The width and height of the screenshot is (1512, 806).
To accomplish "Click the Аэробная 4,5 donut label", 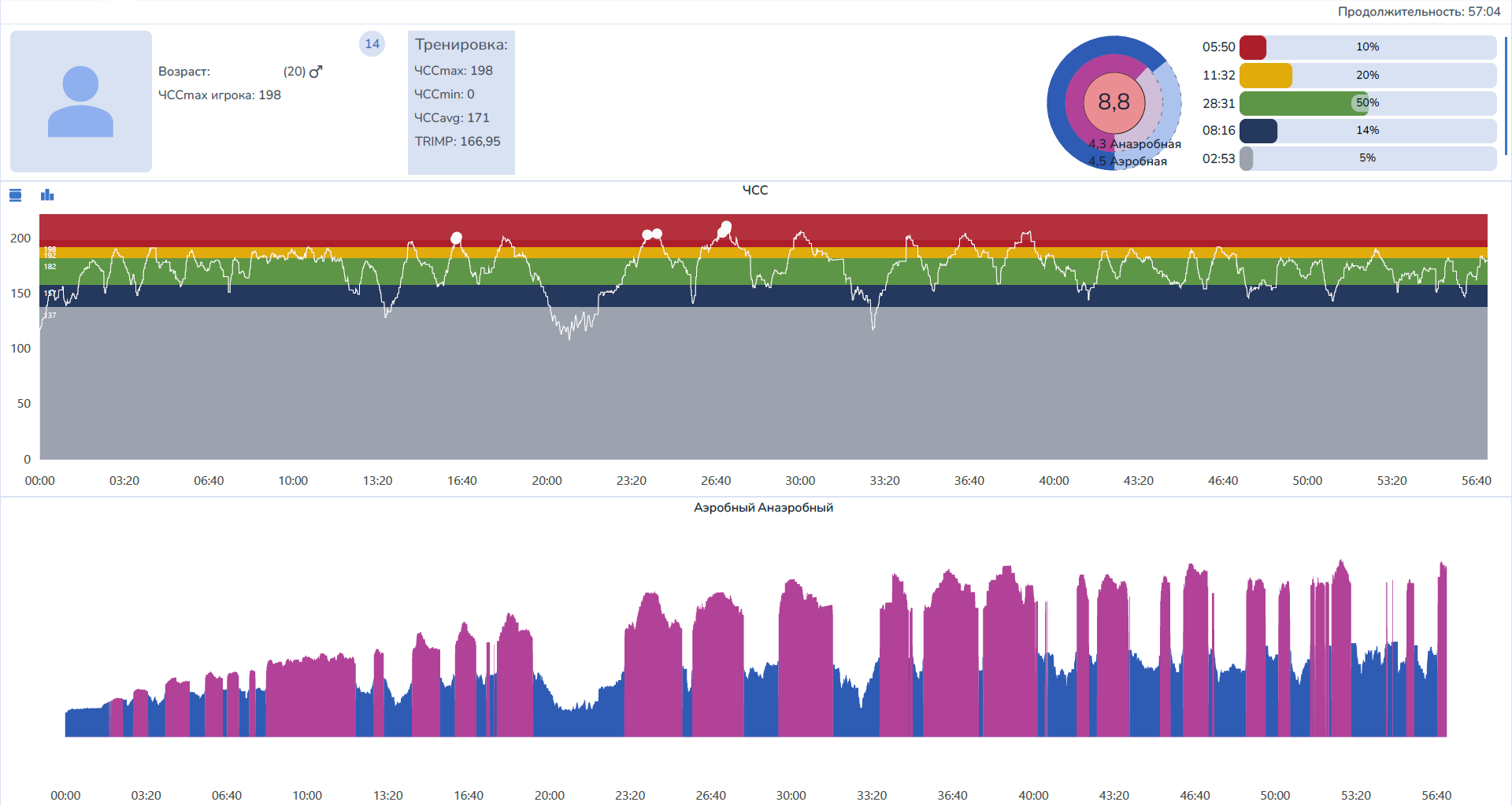I will (1128, 161).
